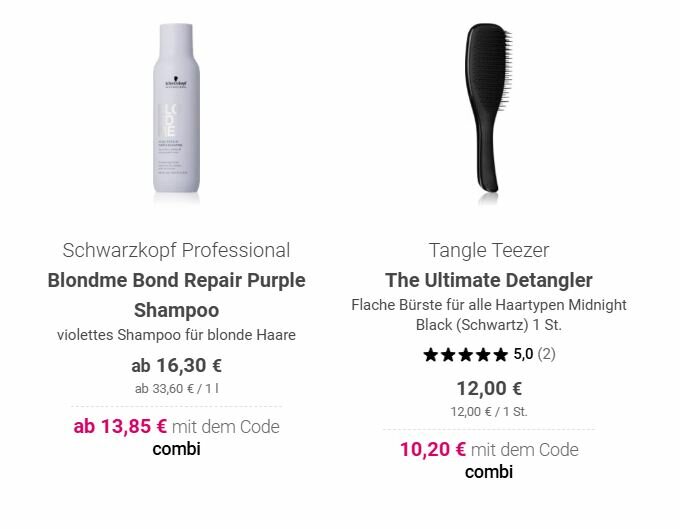Open the (2) reviews count
The image size is (680, 529).
[x=546, y=354]
